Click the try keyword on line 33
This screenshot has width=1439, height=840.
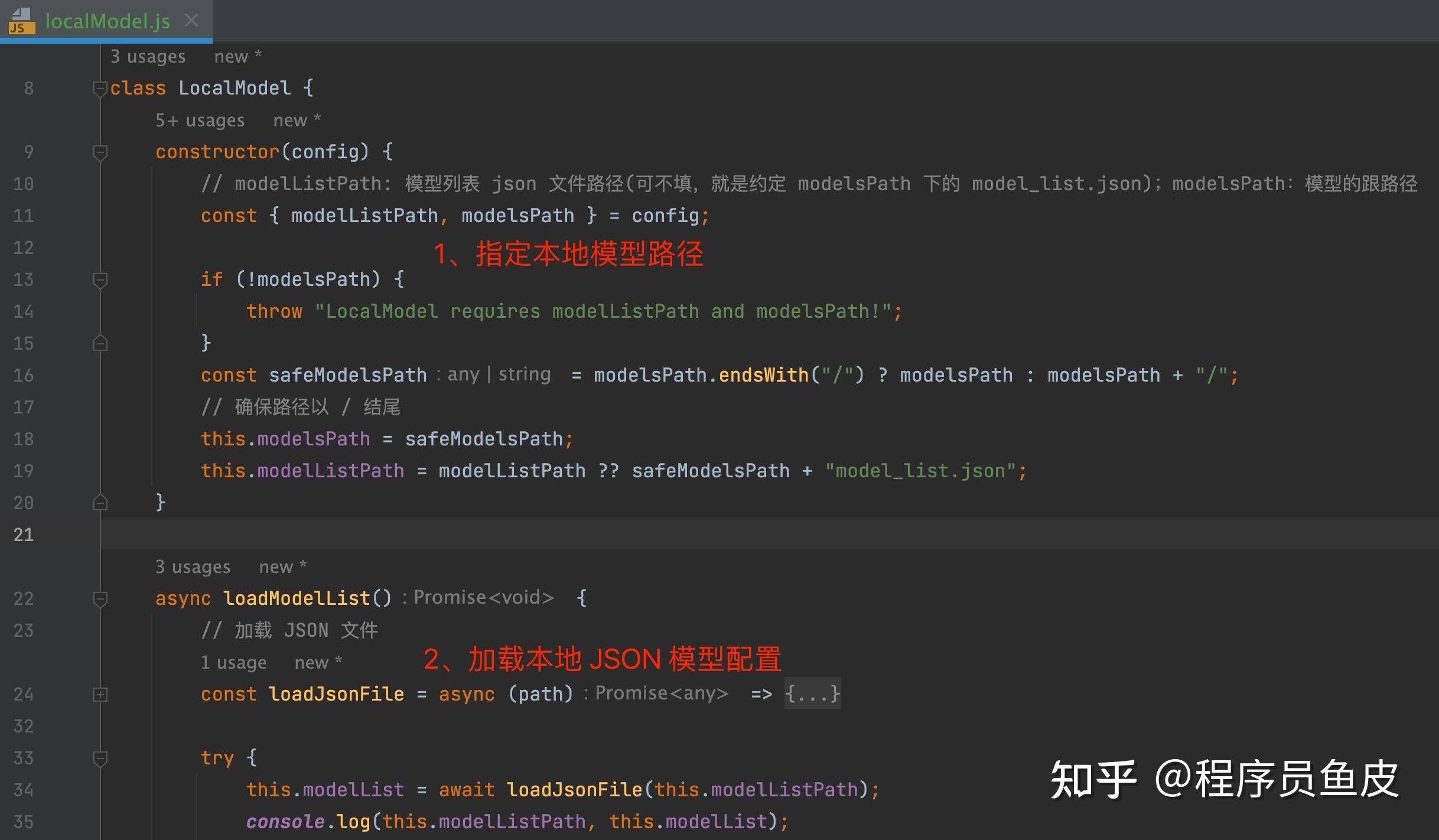[217, 758]
